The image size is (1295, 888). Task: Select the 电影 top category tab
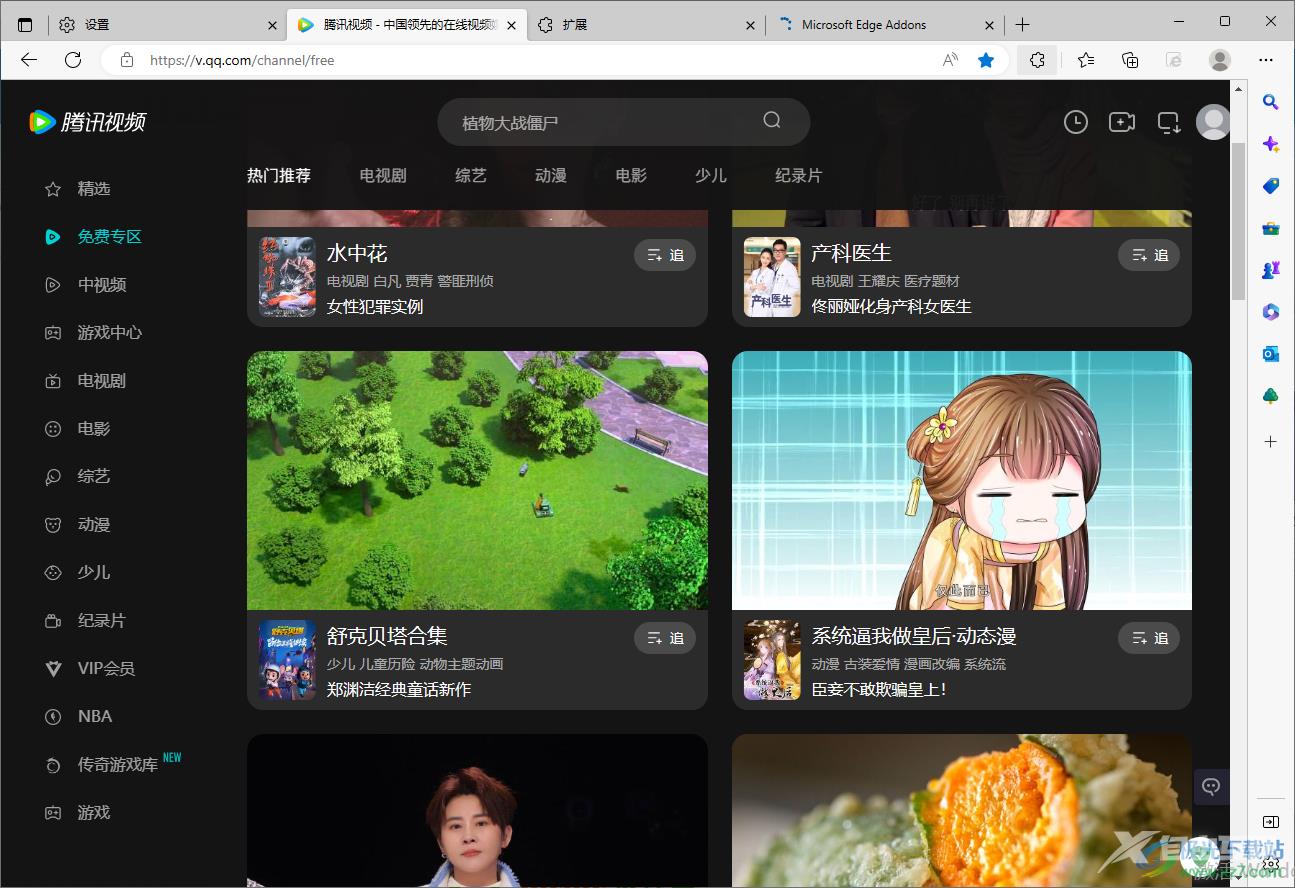point(631,175)
